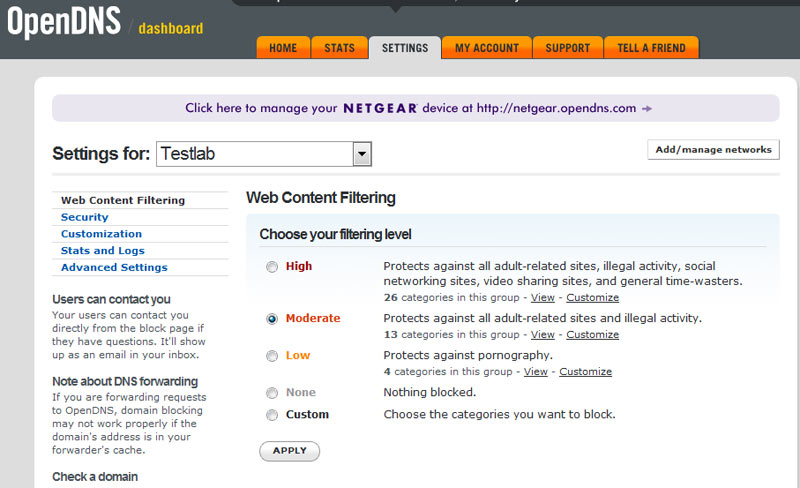Open Stats and Logs sidebar link
The image size is (800, 488).
click(102, 251)
